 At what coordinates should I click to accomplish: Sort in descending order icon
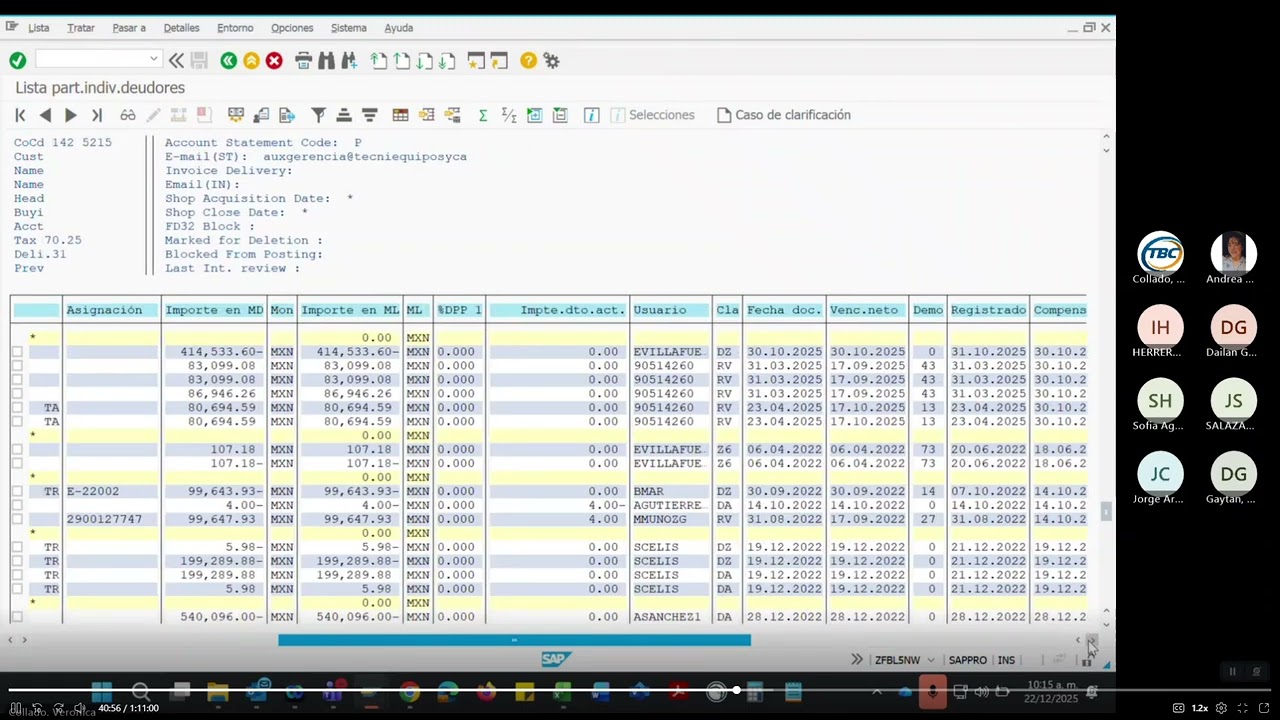[x=369, y=115]
